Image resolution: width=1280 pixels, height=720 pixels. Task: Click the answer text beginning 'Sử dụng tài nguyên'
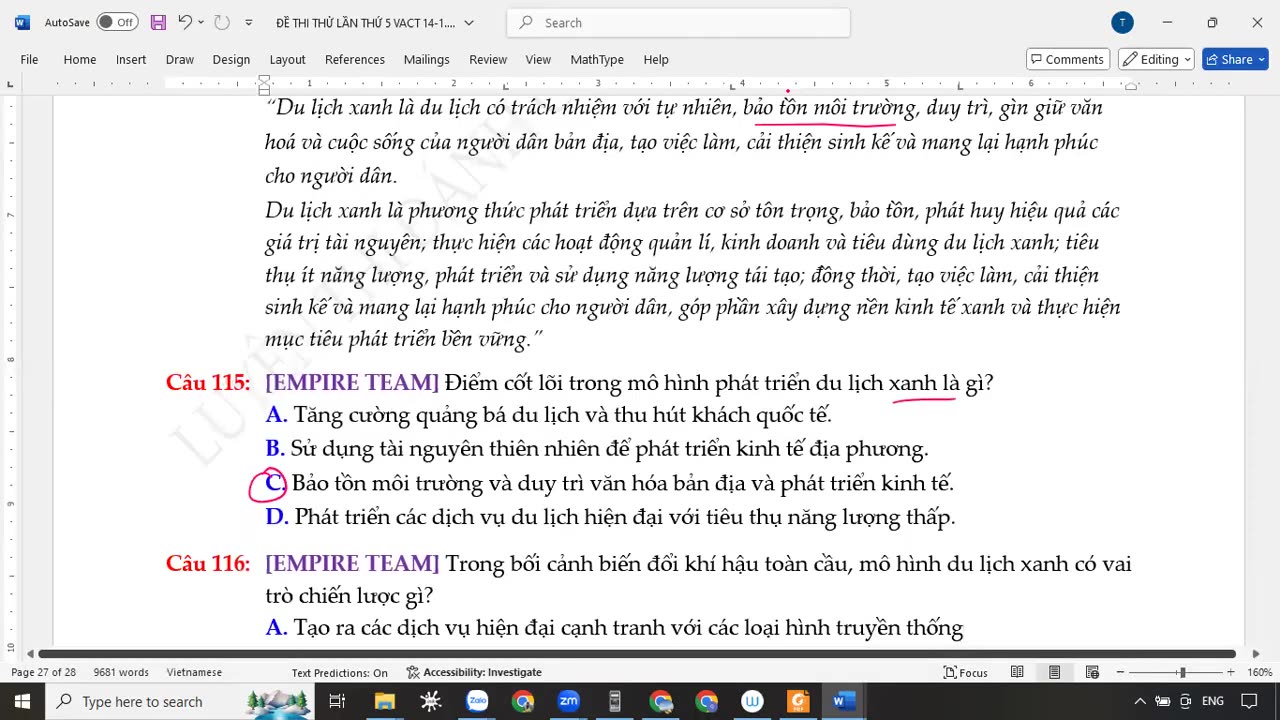click(610, 449)
